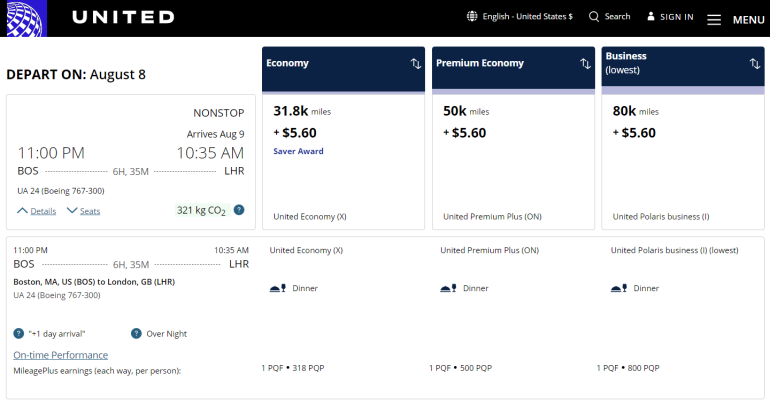The width and height of the screenshot is (770, 403).
Task: Click the Over Night info icon
Action: tap(136, 333)
